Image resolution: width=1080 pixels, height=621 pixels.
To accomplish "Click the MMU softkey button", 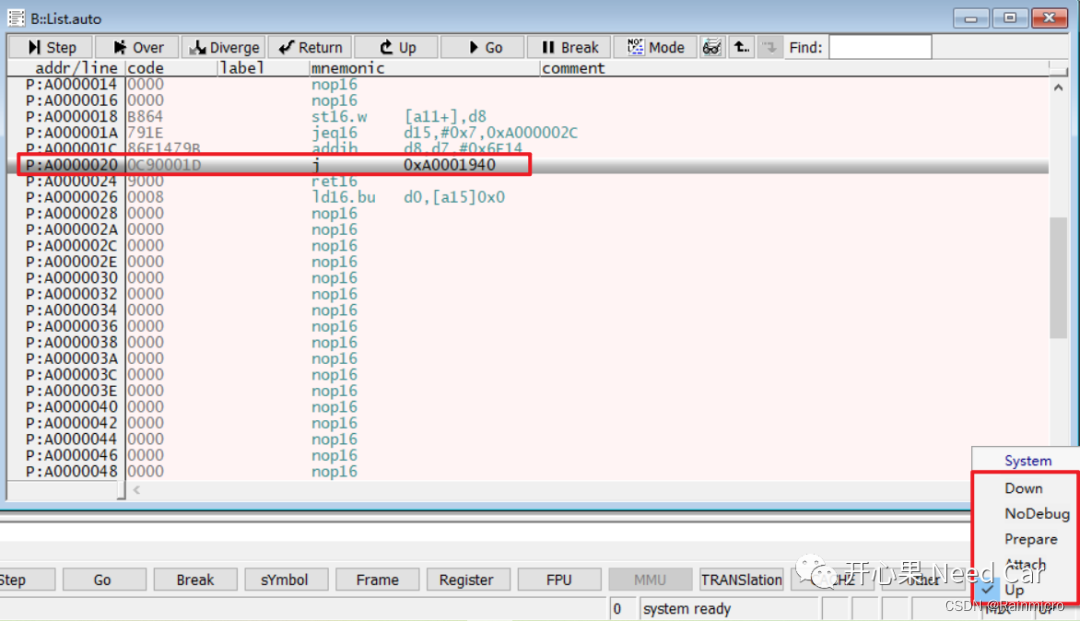I will click(650, 580).
